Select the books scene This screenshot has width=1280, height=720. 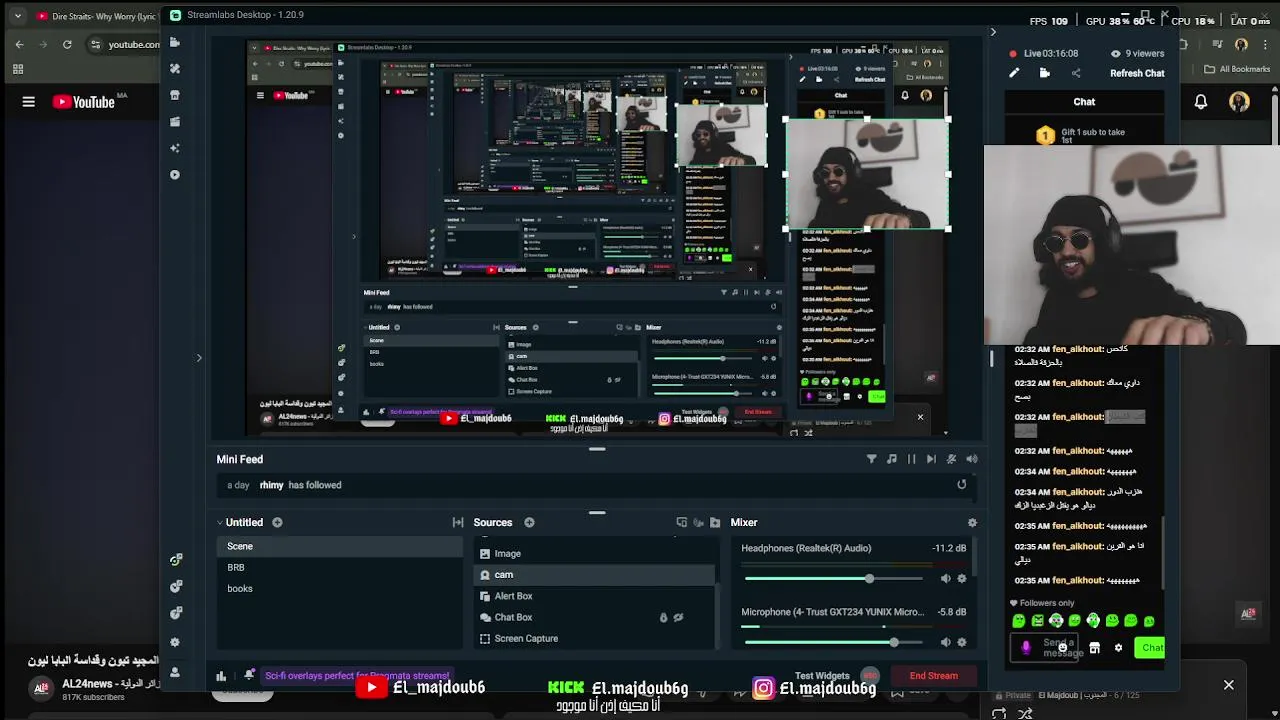tap(340, 588)
